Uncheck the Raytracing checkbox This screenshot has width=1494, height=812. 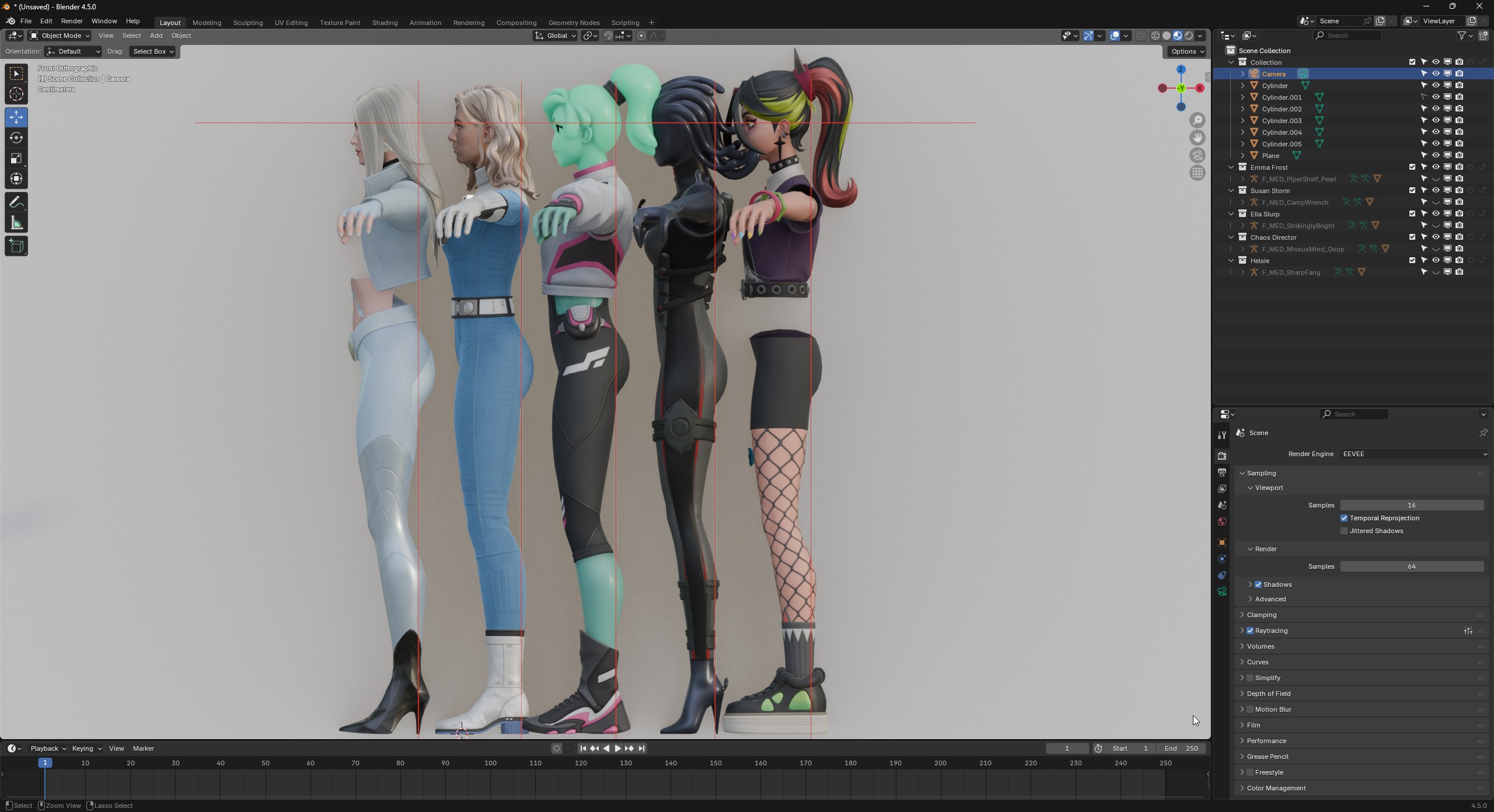click(x=1250, y=631)
